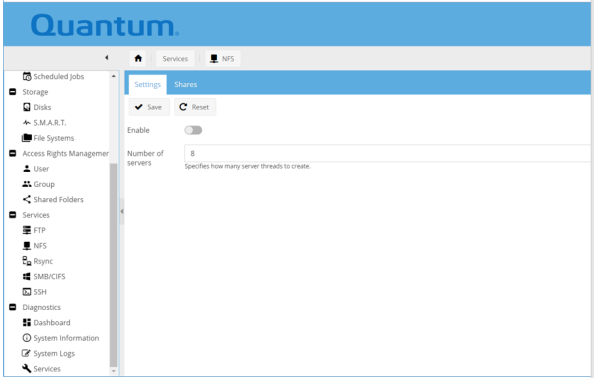Open Shared Folders entry
Viewport: 594px width, 378px height.
(53, 199)
